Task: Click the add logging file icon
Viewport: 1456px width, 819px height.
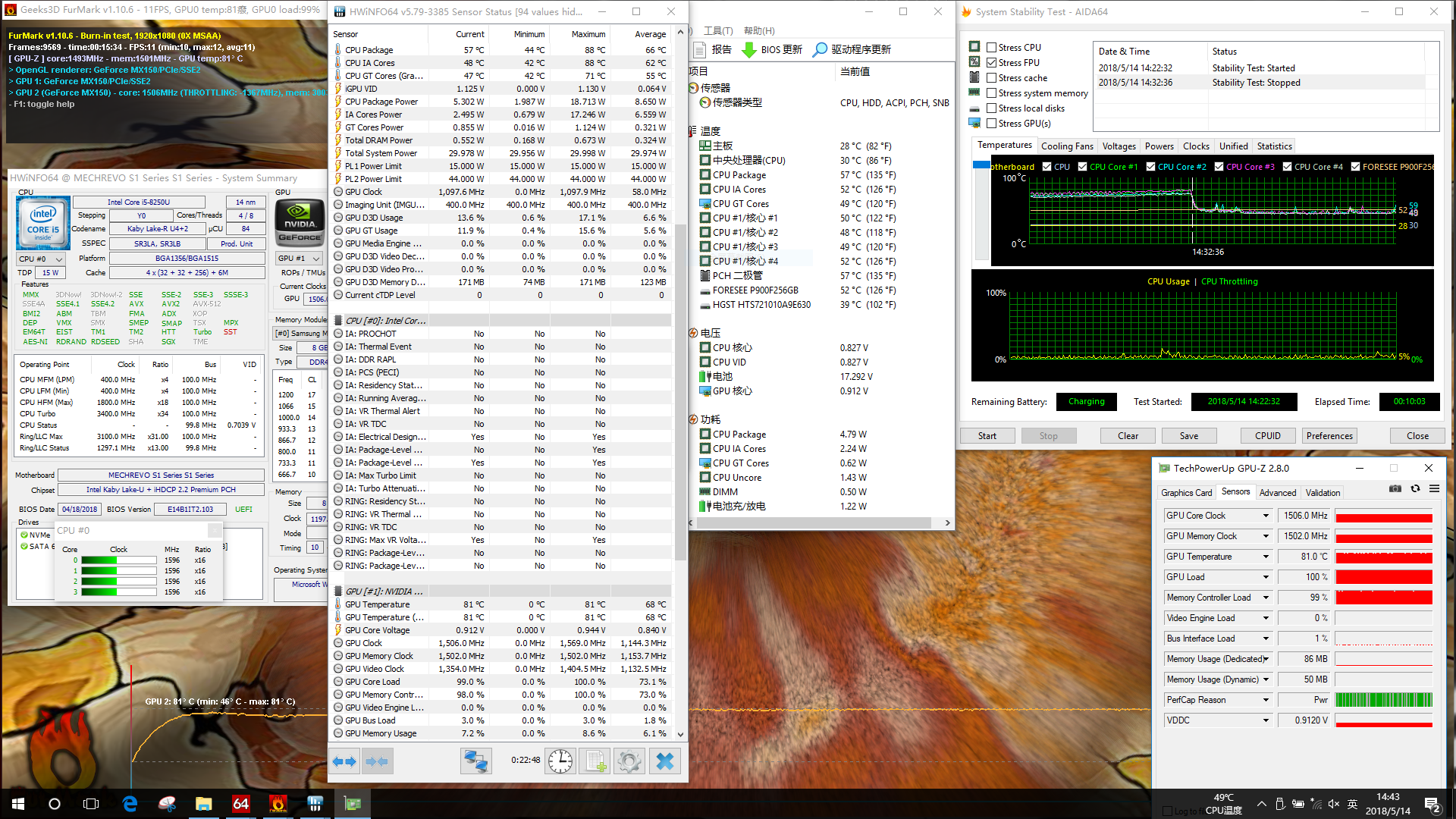Action: 595,761
